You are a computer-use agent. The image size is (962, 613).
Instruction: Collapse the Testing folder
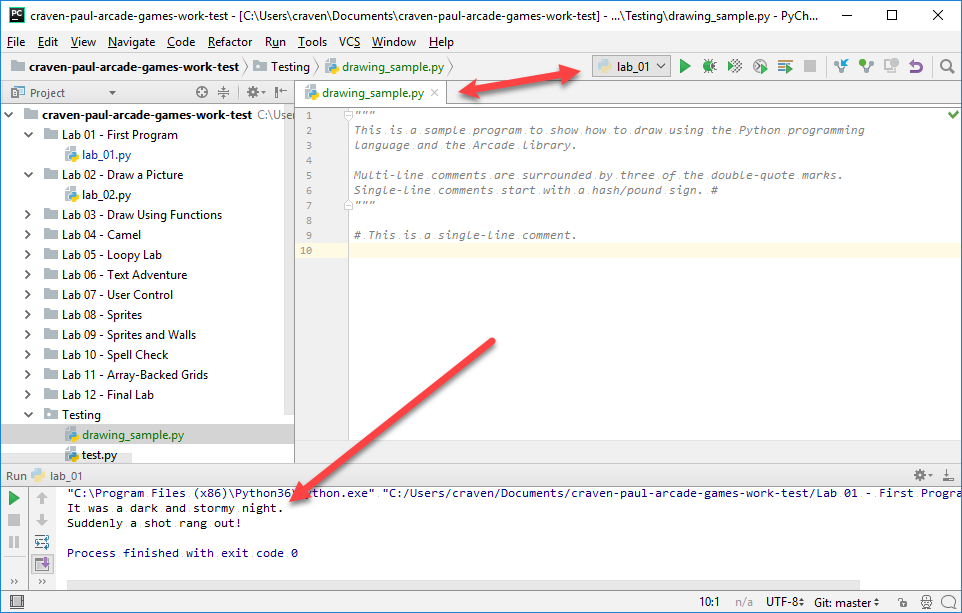pyautogui.click(x=28, y=415)
